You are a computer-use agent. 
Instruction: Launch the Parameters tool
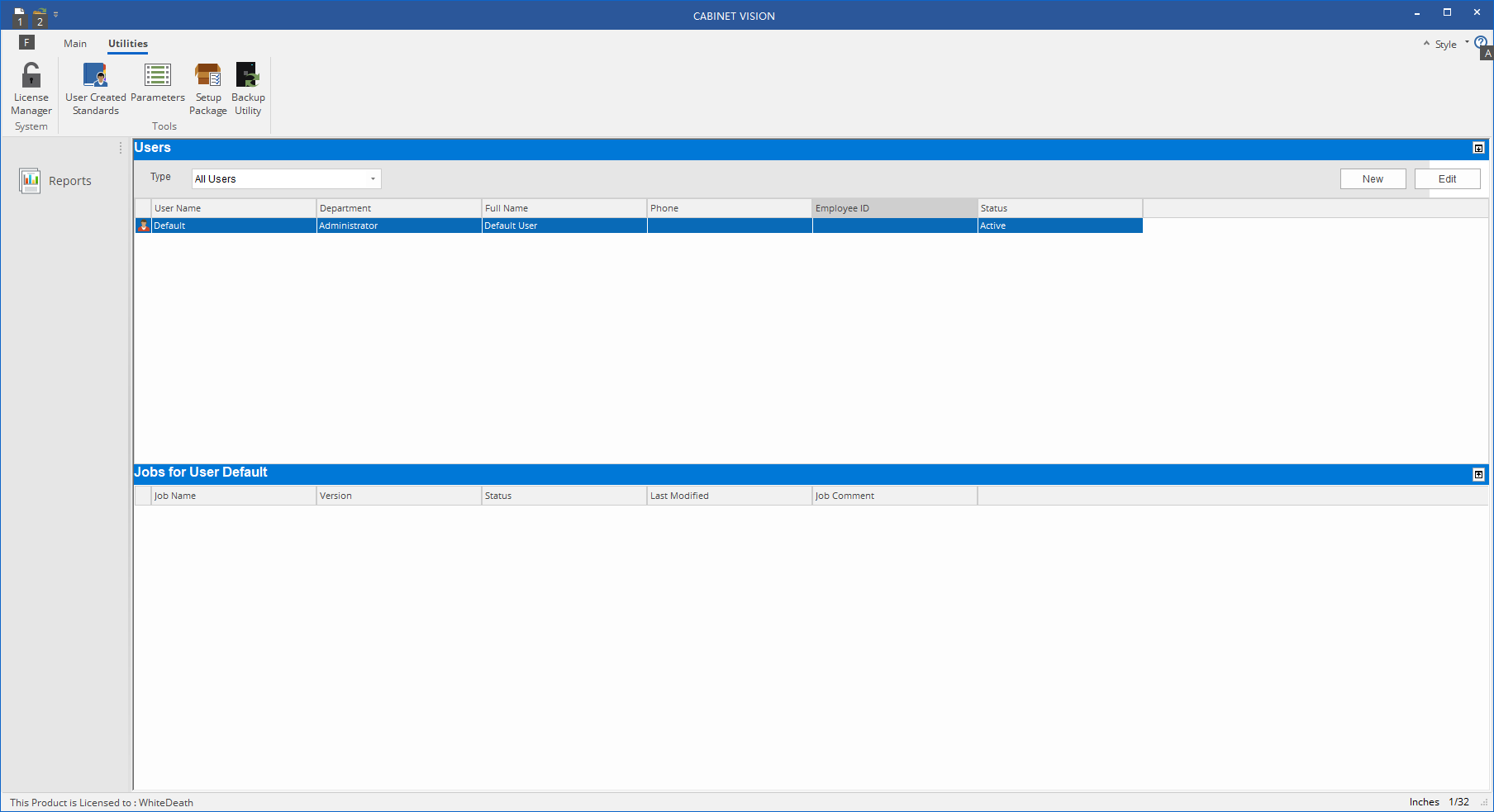(x=157, y=83)
